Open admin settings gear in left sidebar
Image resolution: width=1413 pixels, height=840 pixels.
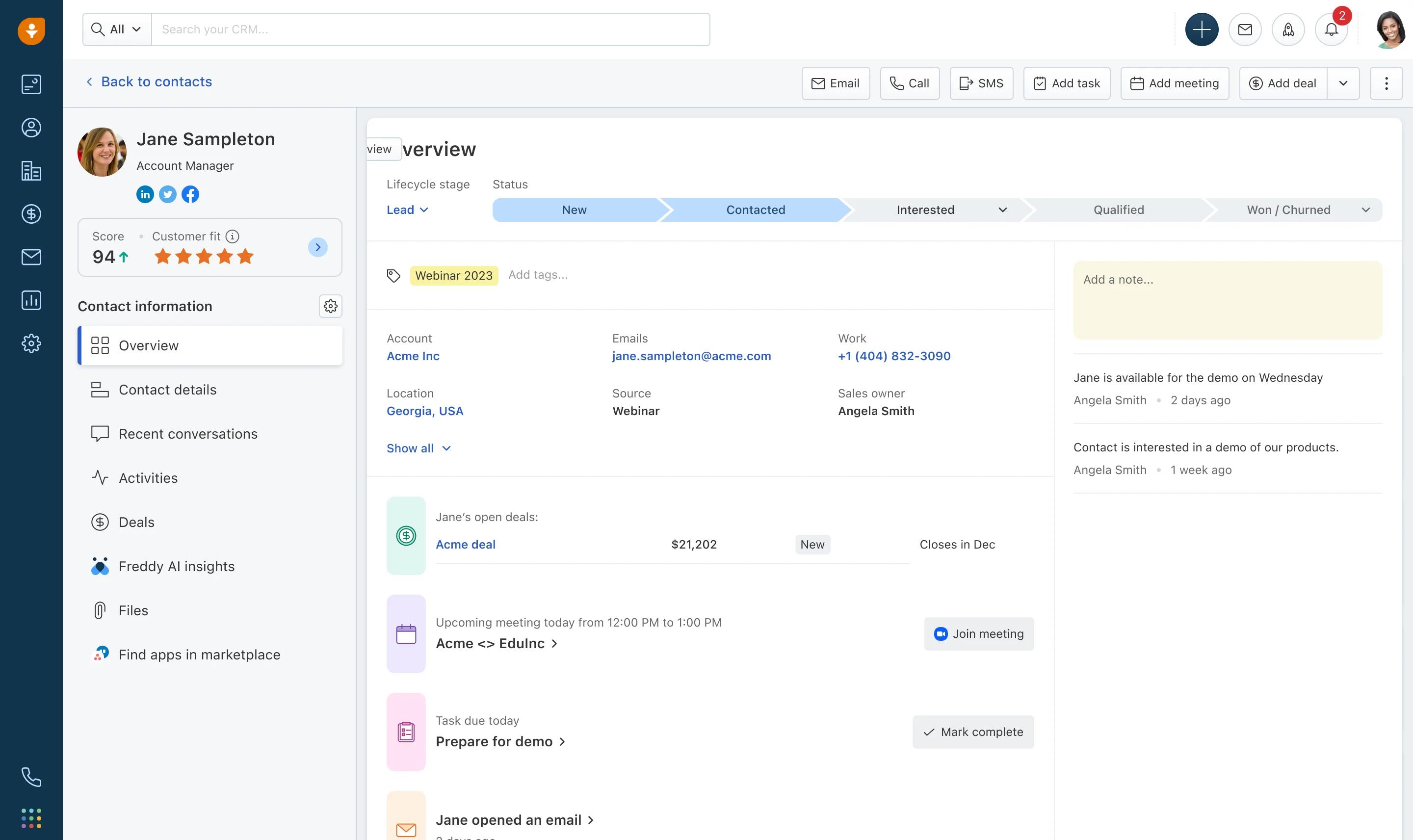(31, 343)
